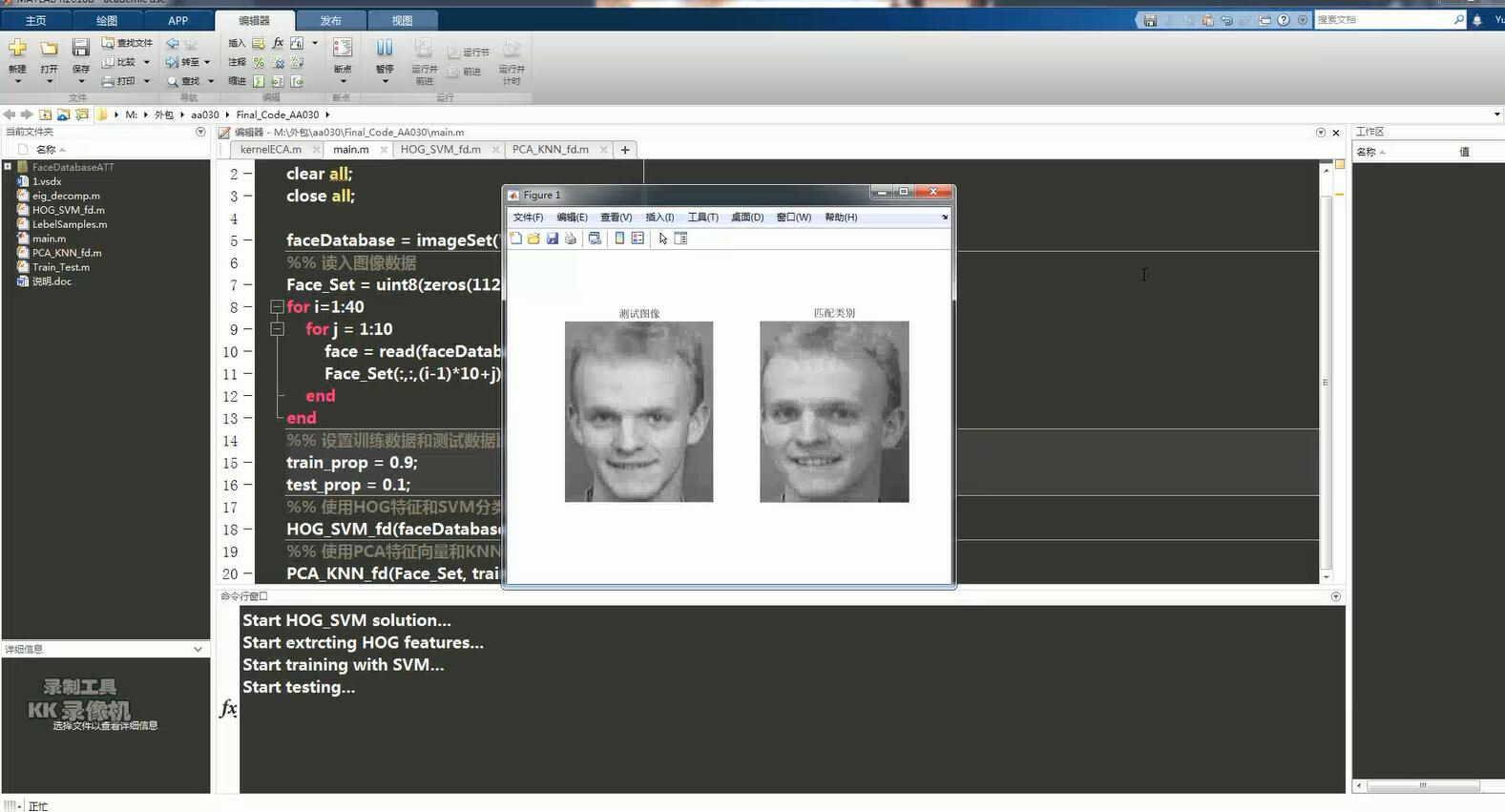Open File 文件(F) menu in Figure 1

[528, 218]
